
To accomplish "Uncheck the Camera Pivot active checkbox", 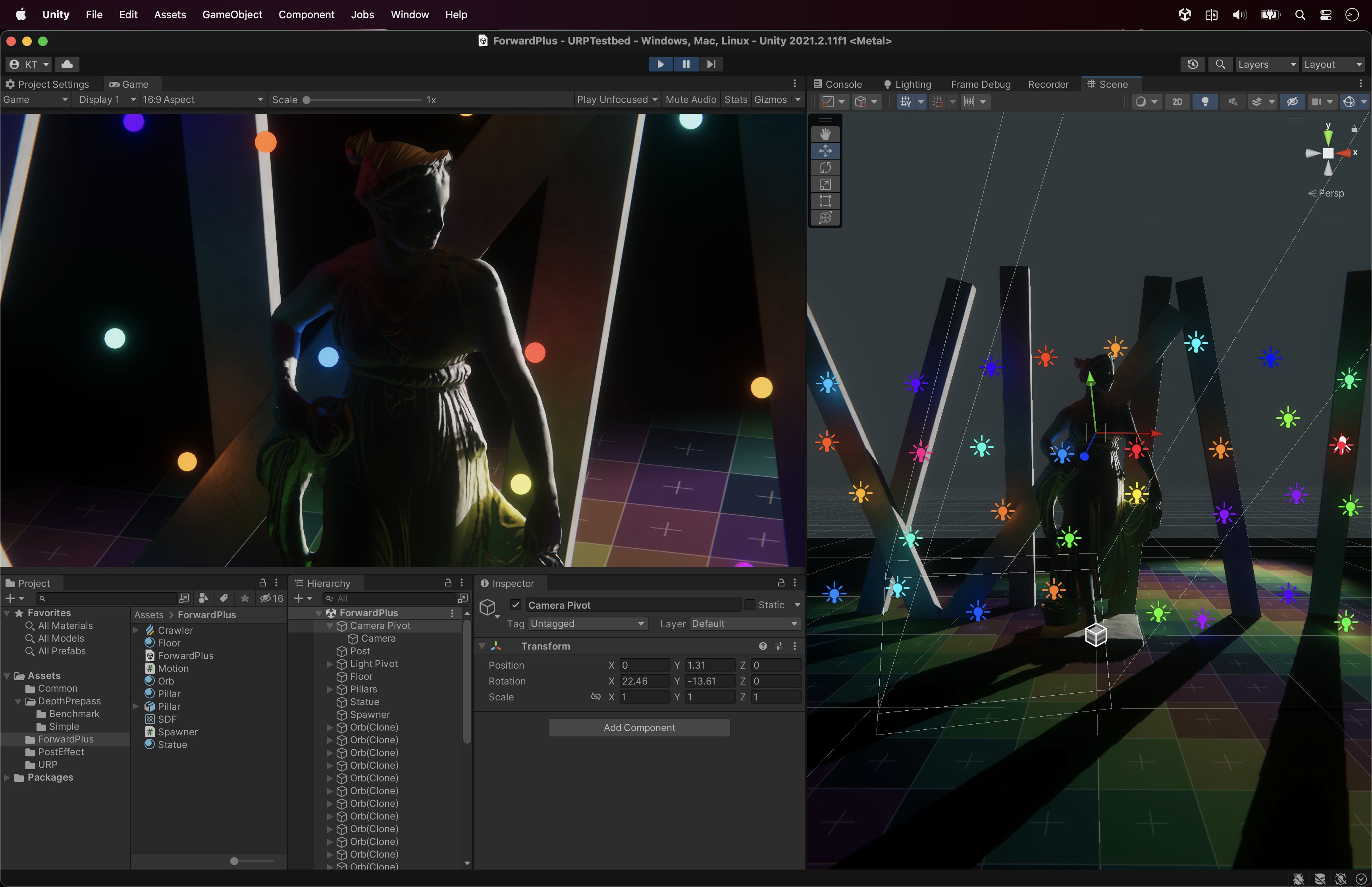I will click(516, 605).
